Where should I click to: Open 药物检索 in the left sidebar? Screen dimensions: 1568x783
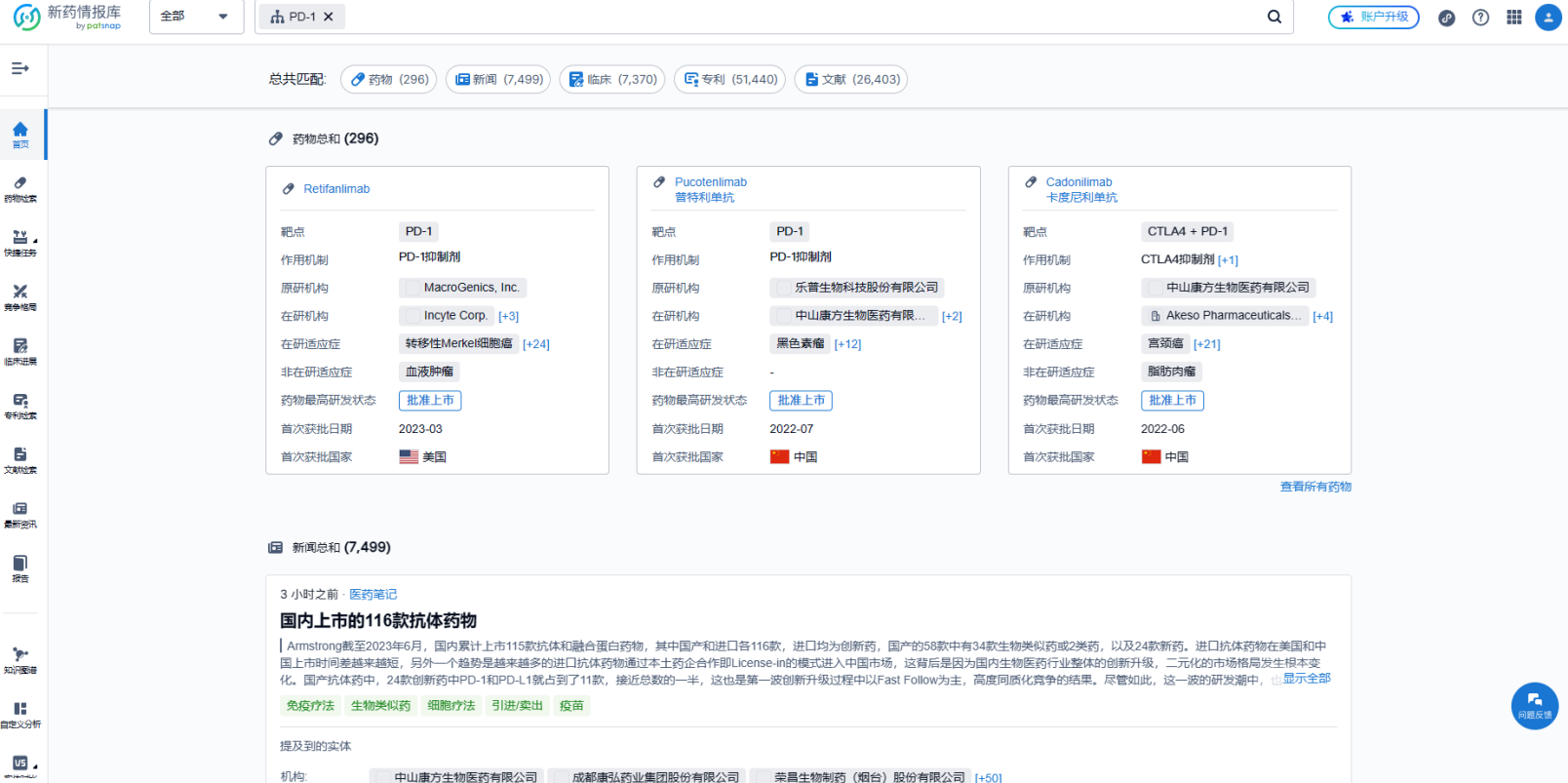tap(20, 189)
